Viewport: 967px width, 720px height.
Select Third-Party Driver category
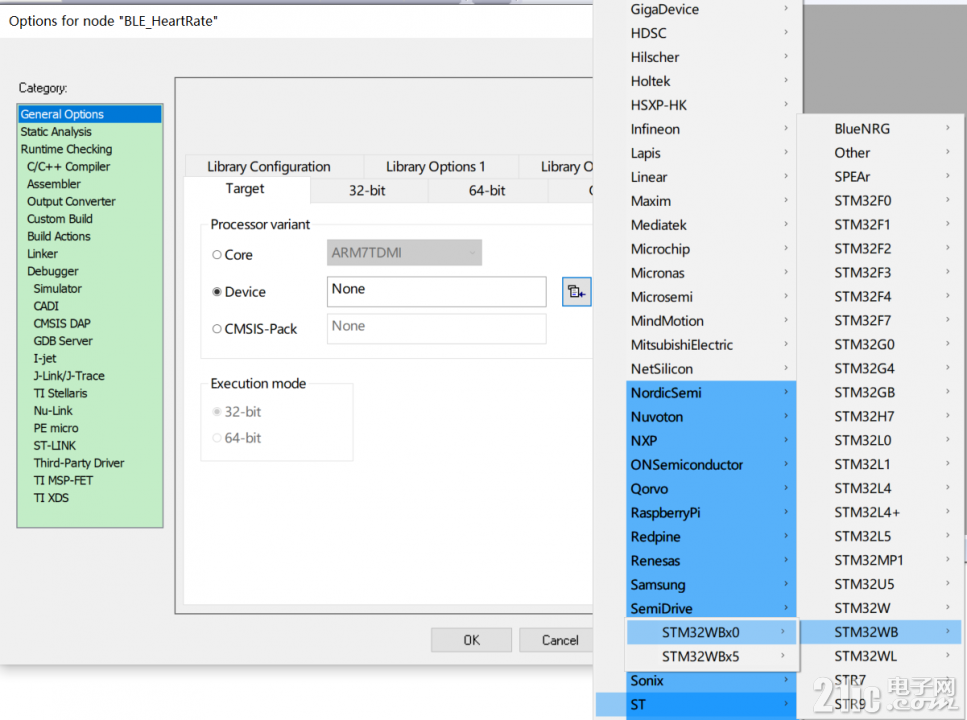point(90,463)
